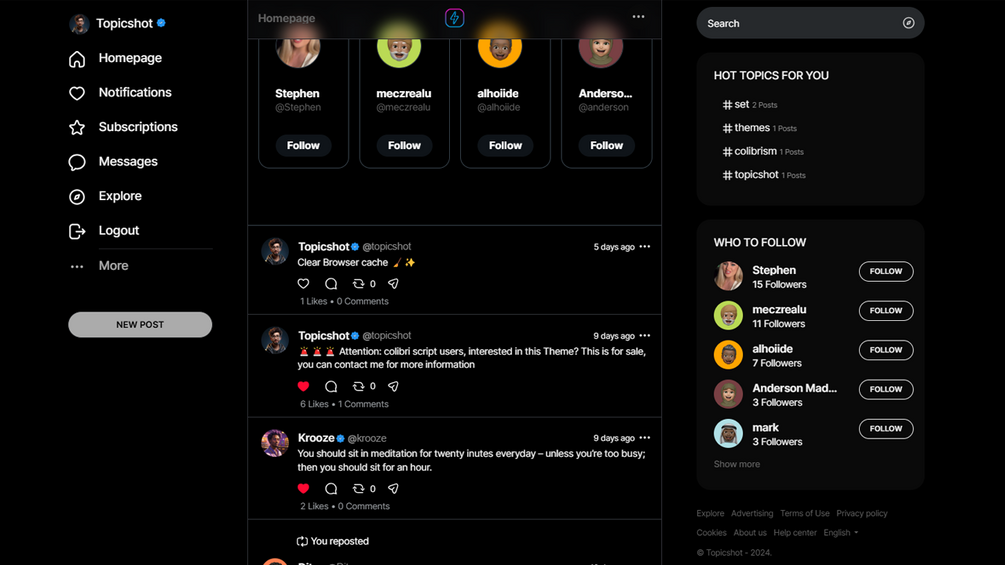Click the lightning bolt logo icon
The image size is (1005, 565).
(x=454, y=18)
